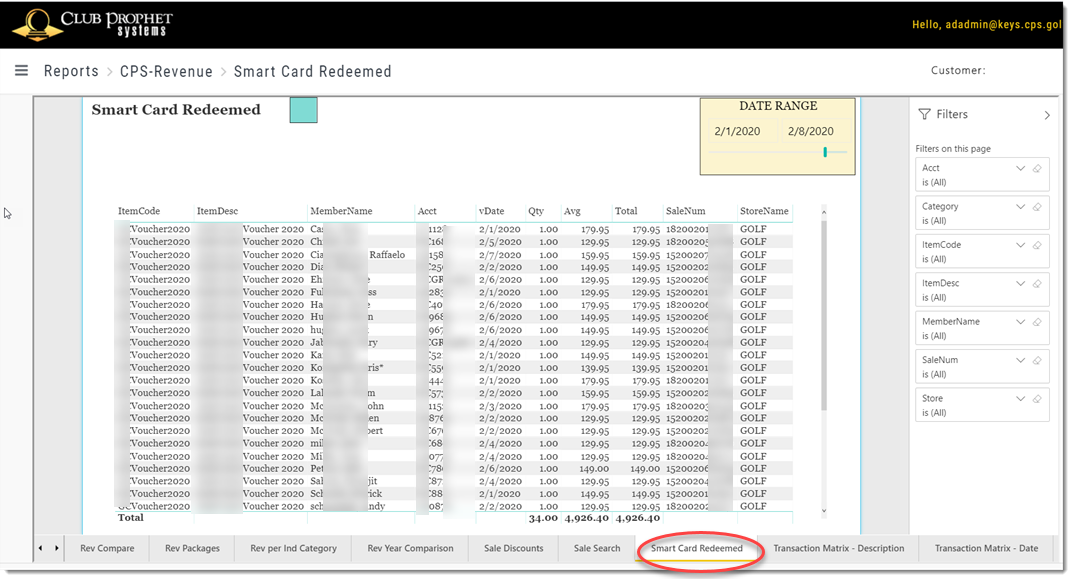Expand the Acct filter dropdown
This screenshot has width=1072, height=579.
click(1020, 170)
